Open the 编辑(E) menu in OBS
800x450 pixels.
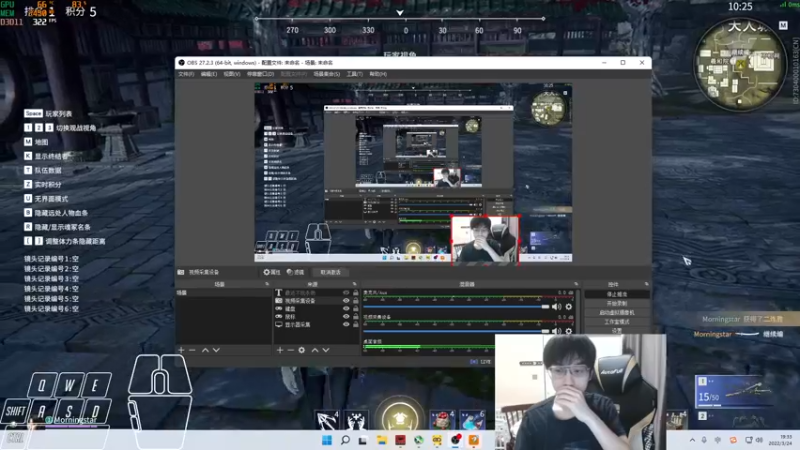209,74
